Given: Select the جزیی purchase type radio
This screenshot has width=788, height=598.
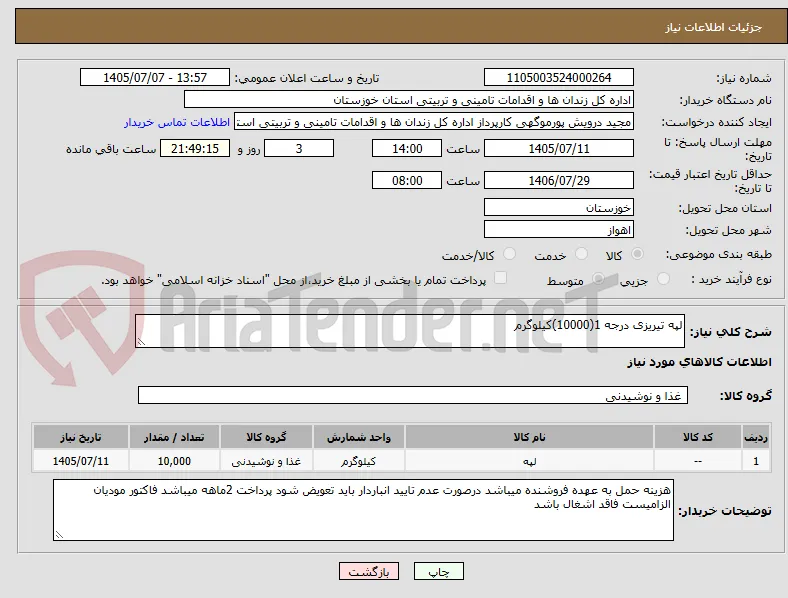Looking at the screenshot, I should [x=663, y=278].
